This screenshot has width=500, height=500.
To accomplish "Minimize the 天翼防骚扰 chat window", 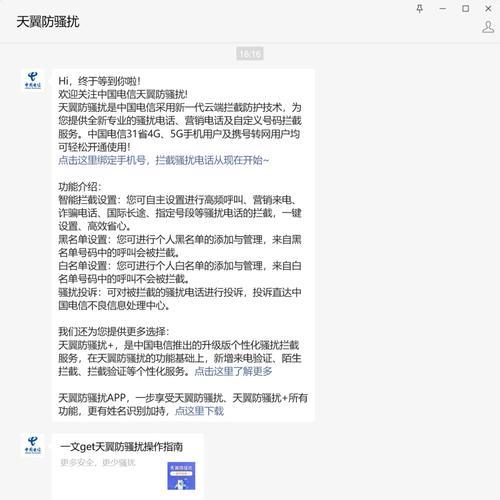I will 443,9.
